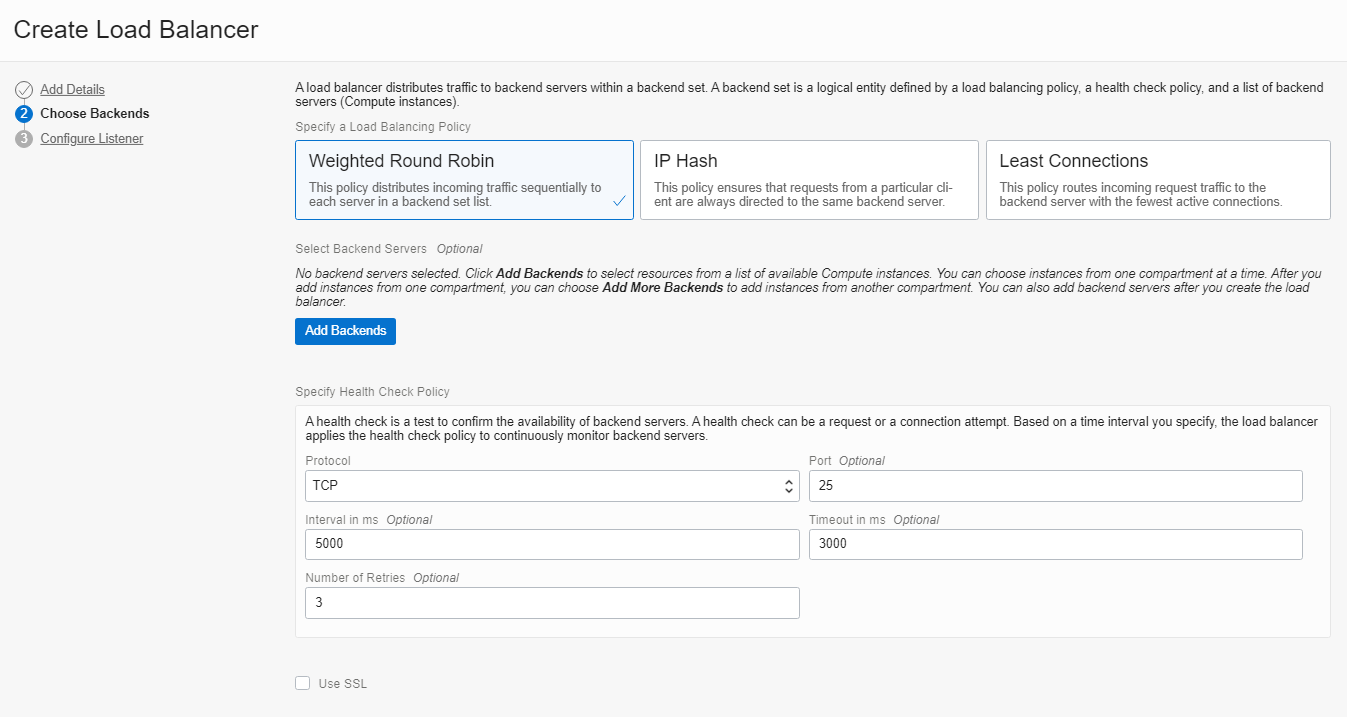Screen dimensions: 1347x717
Task: Select the Choose Backends wizard step
Action: pos(94,113)
